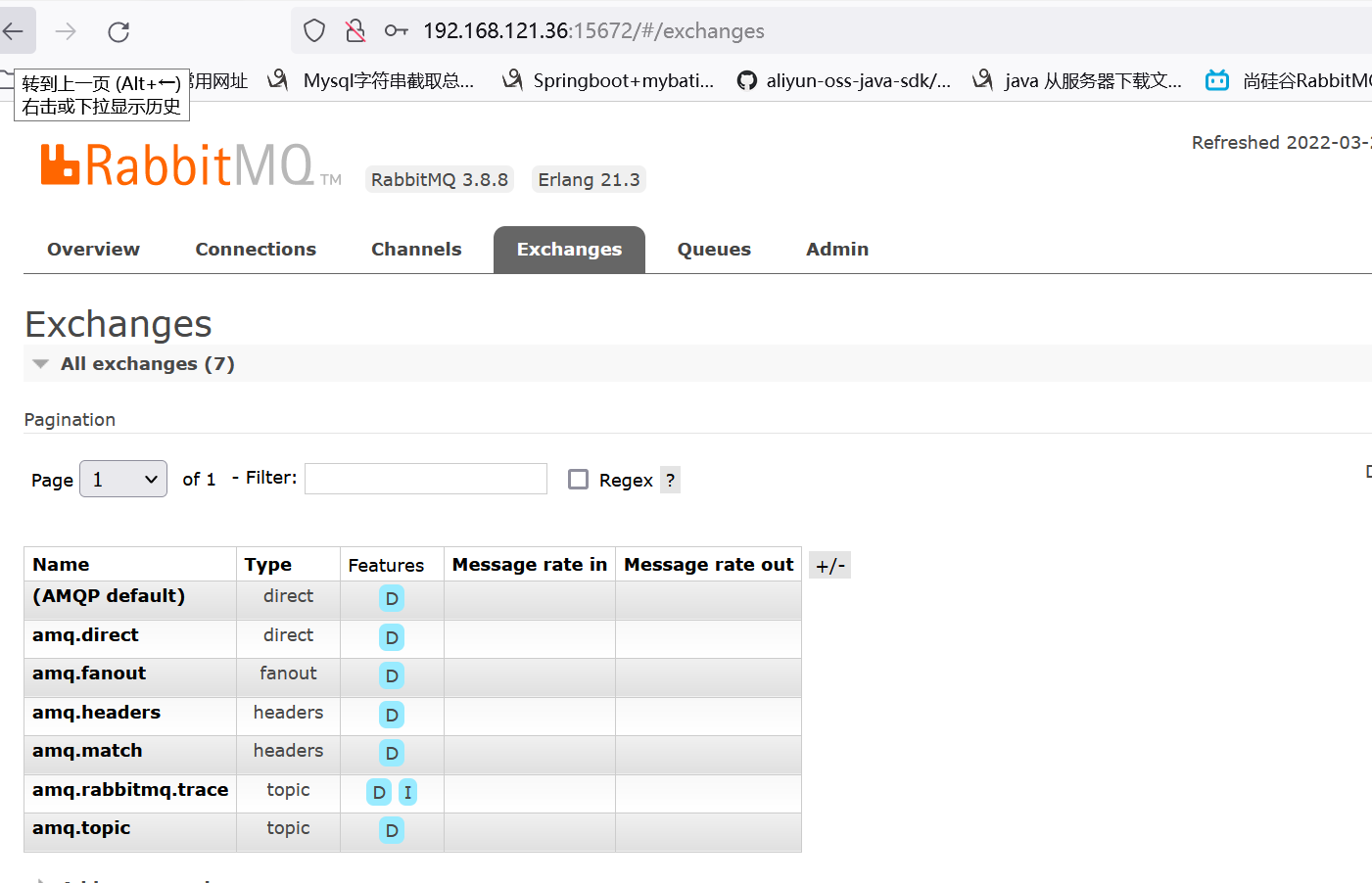Viewport: 1372px width, 883px height.
Task: Click the durable (D) icon on amq.fanout row
Action: [391, 675]
